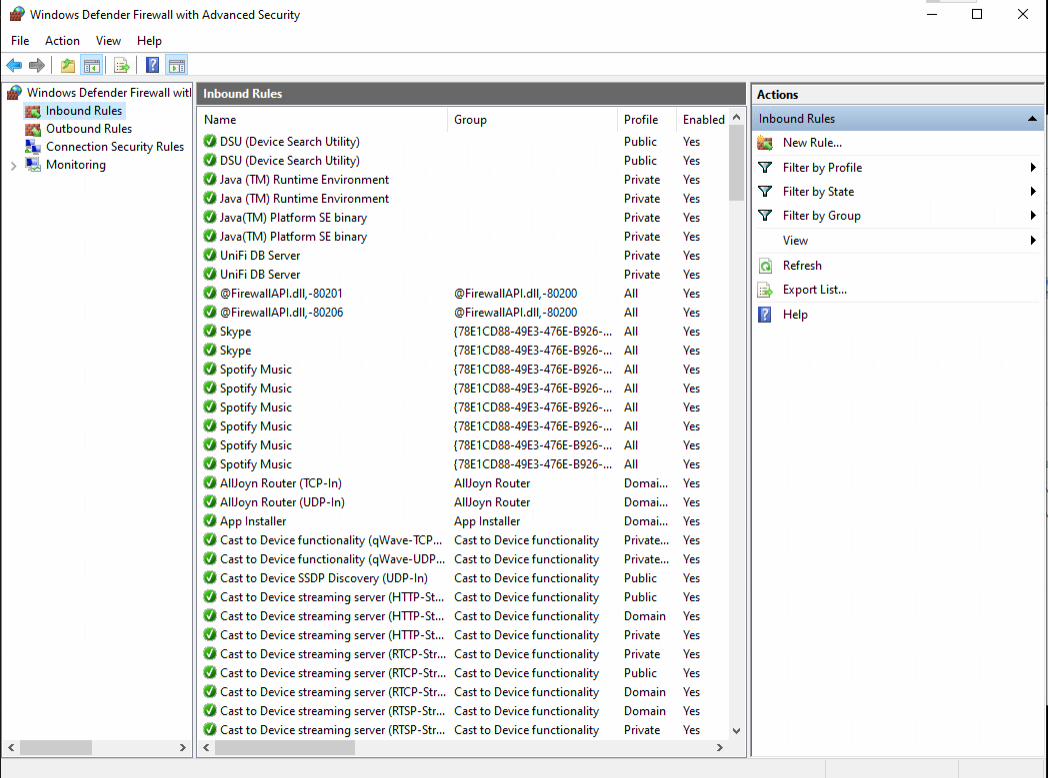Click the Inbound Rules center pane header
This screenshot has height=778, width=1048.
pyautogui.click(x=471, y=94)
